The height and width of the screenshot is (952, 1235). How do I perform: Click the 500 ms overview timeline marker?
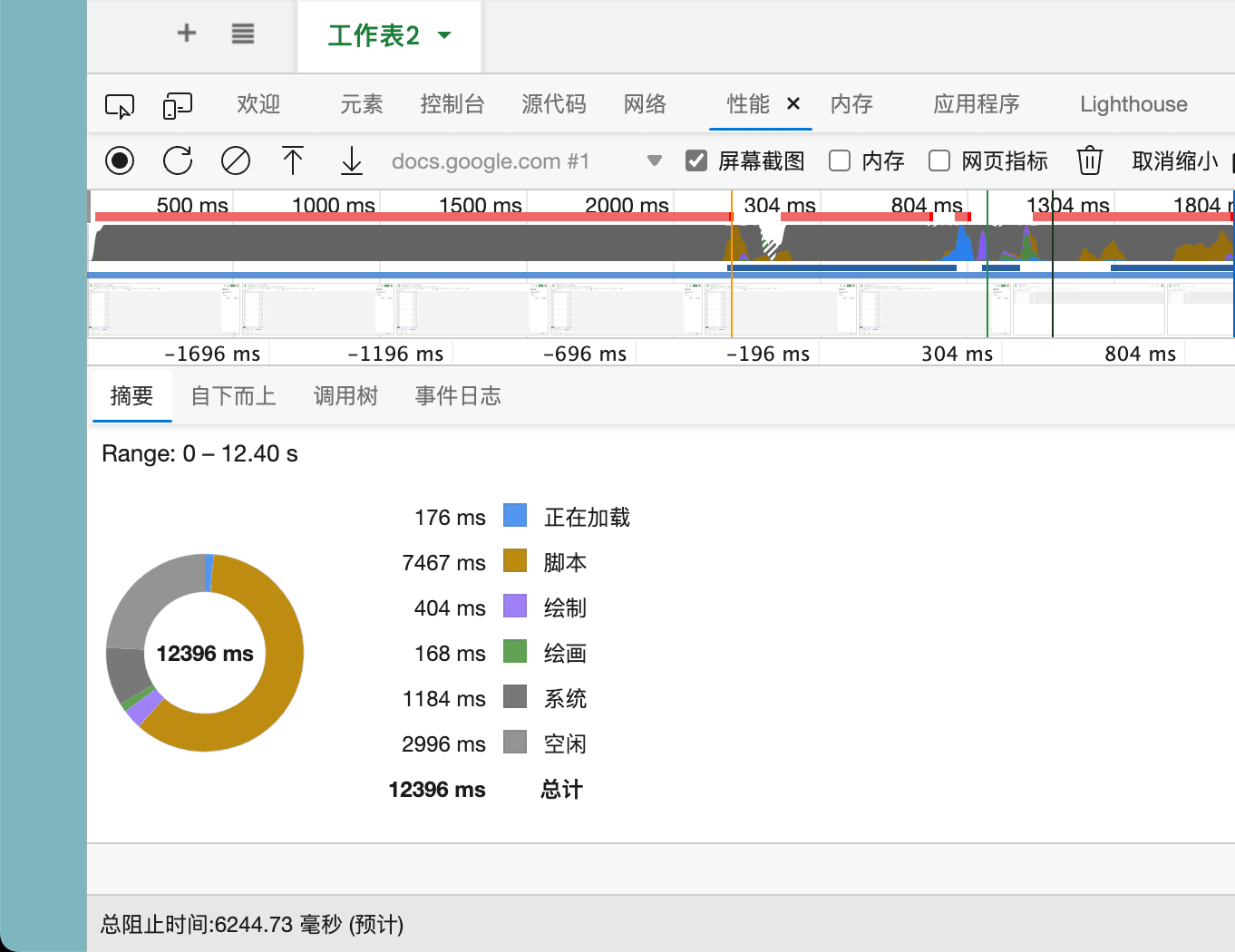(192, 206)
